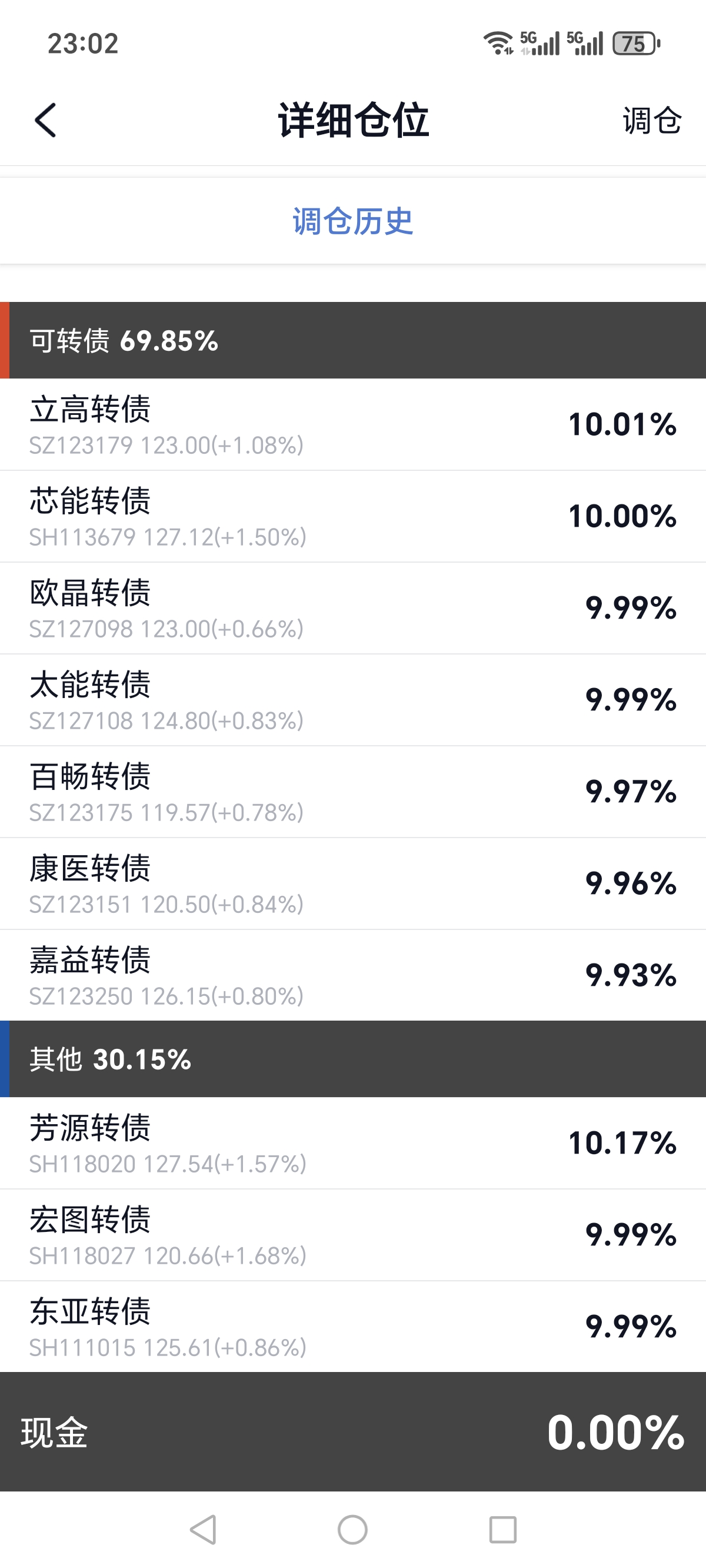Select 欧晶转债 position entry
The height and width of the screenshot is (1568, 706).
click(x=353, y=608)
